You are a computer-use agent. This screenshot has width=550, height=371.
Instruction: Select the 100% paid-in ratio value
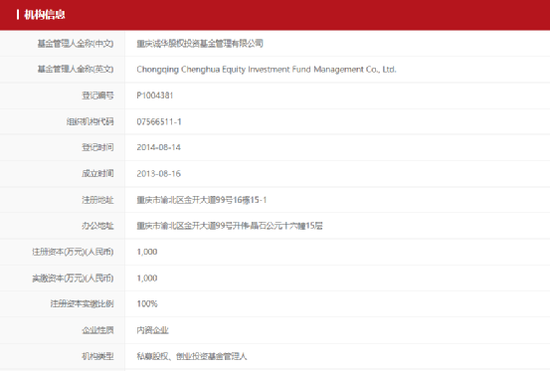click(x=147, y=304)
